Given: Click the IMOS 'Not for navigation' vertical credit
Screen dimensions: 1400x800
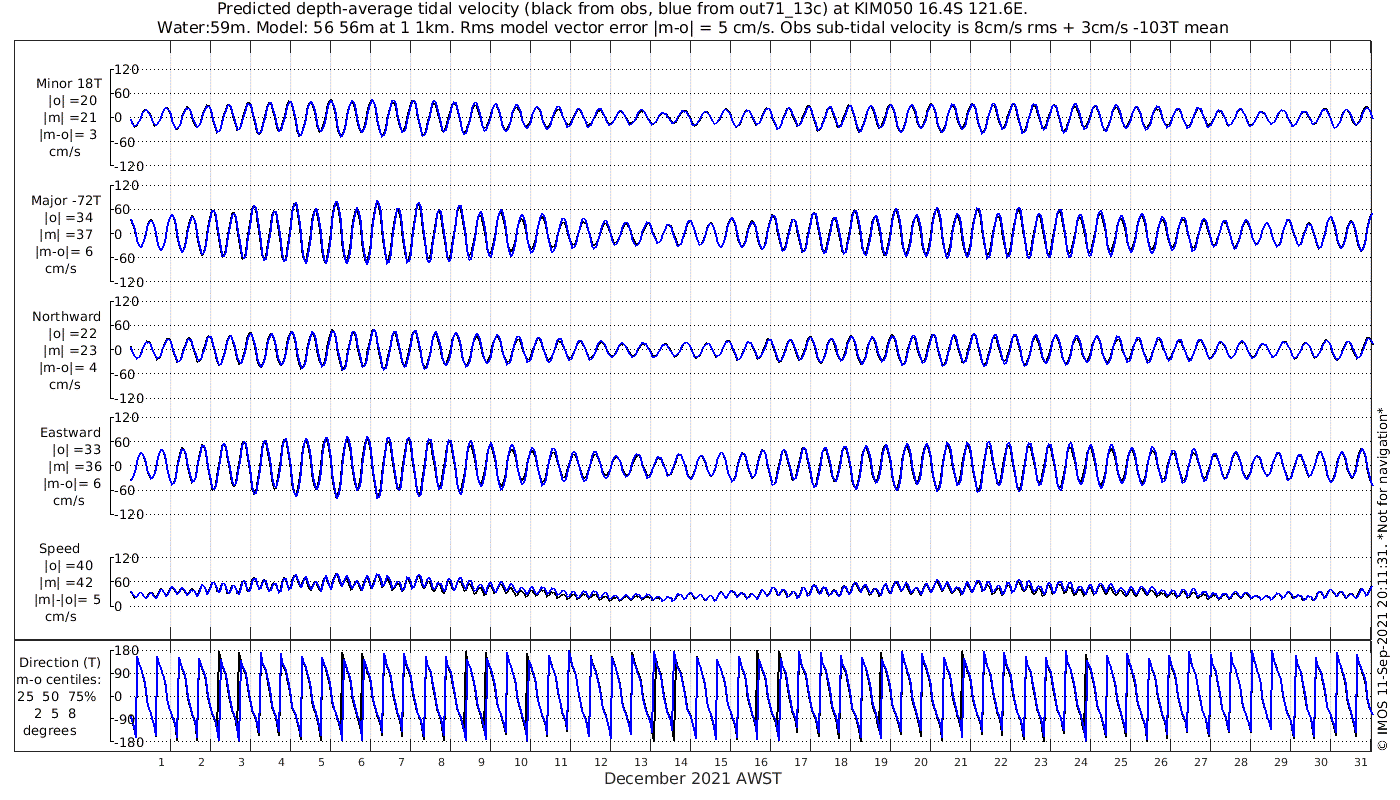Looking at the screenshot, I should click(1383, 579).
